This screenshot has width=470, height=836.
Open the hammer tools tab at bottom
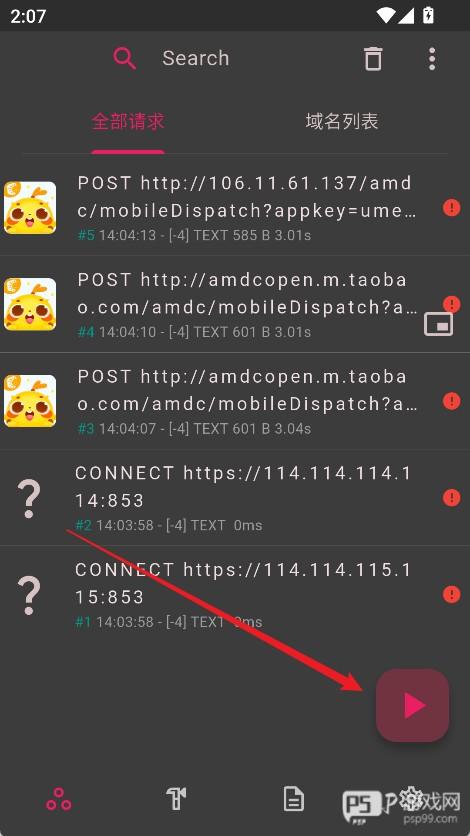[x=176, y=799]
